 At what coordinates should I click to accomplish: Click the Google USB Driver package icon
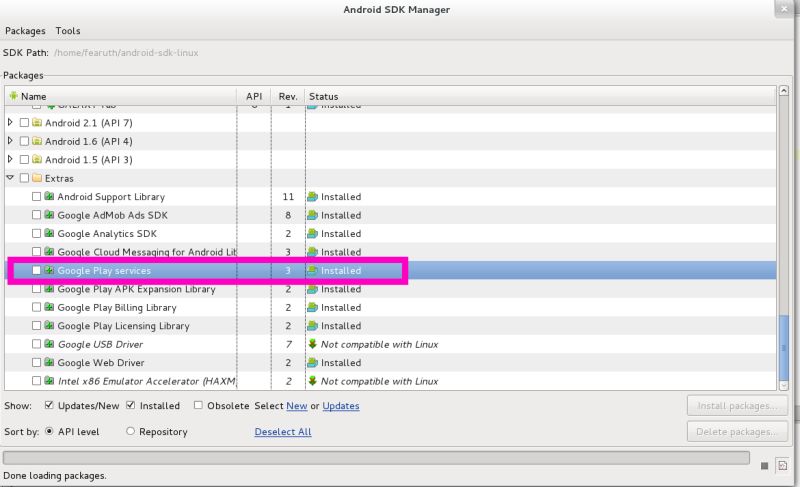[x=49, y=344]
